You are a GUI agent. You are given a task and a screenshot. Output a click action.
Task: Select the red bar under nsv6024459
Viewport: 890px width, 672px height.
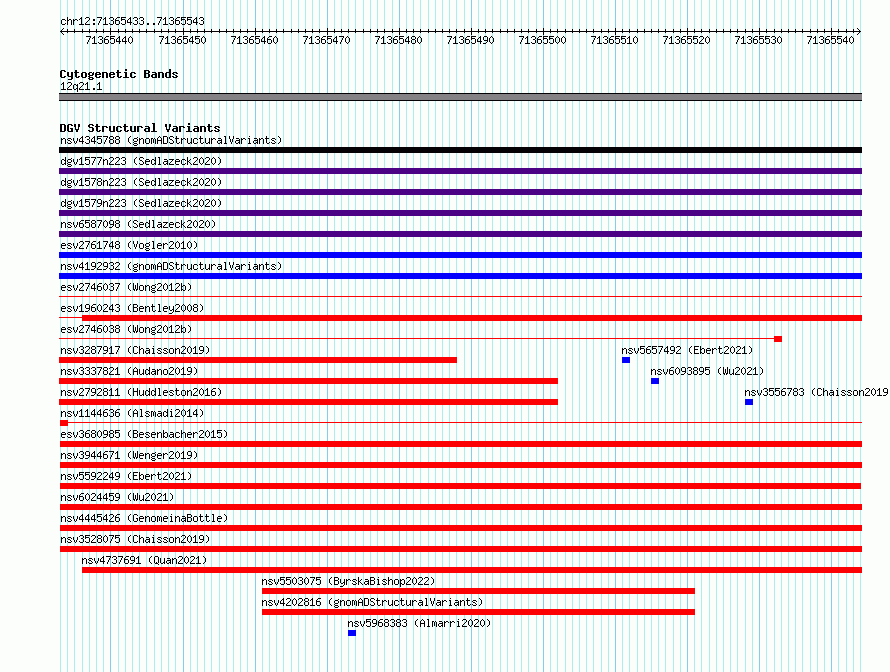point(460,507)
